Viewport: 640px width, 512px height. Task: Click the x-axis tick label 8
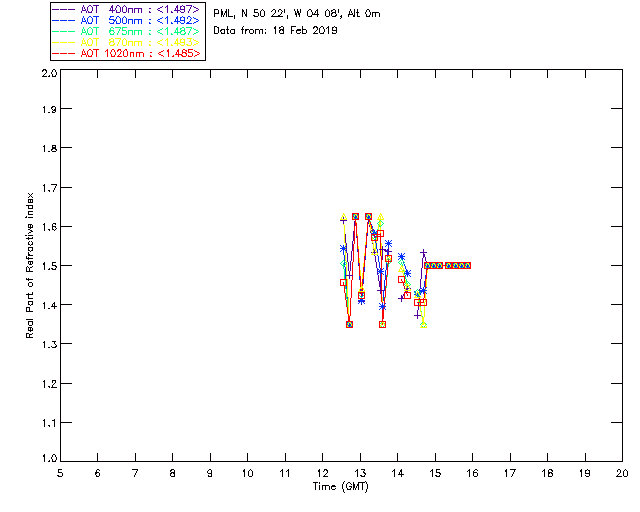coord(173,473)
